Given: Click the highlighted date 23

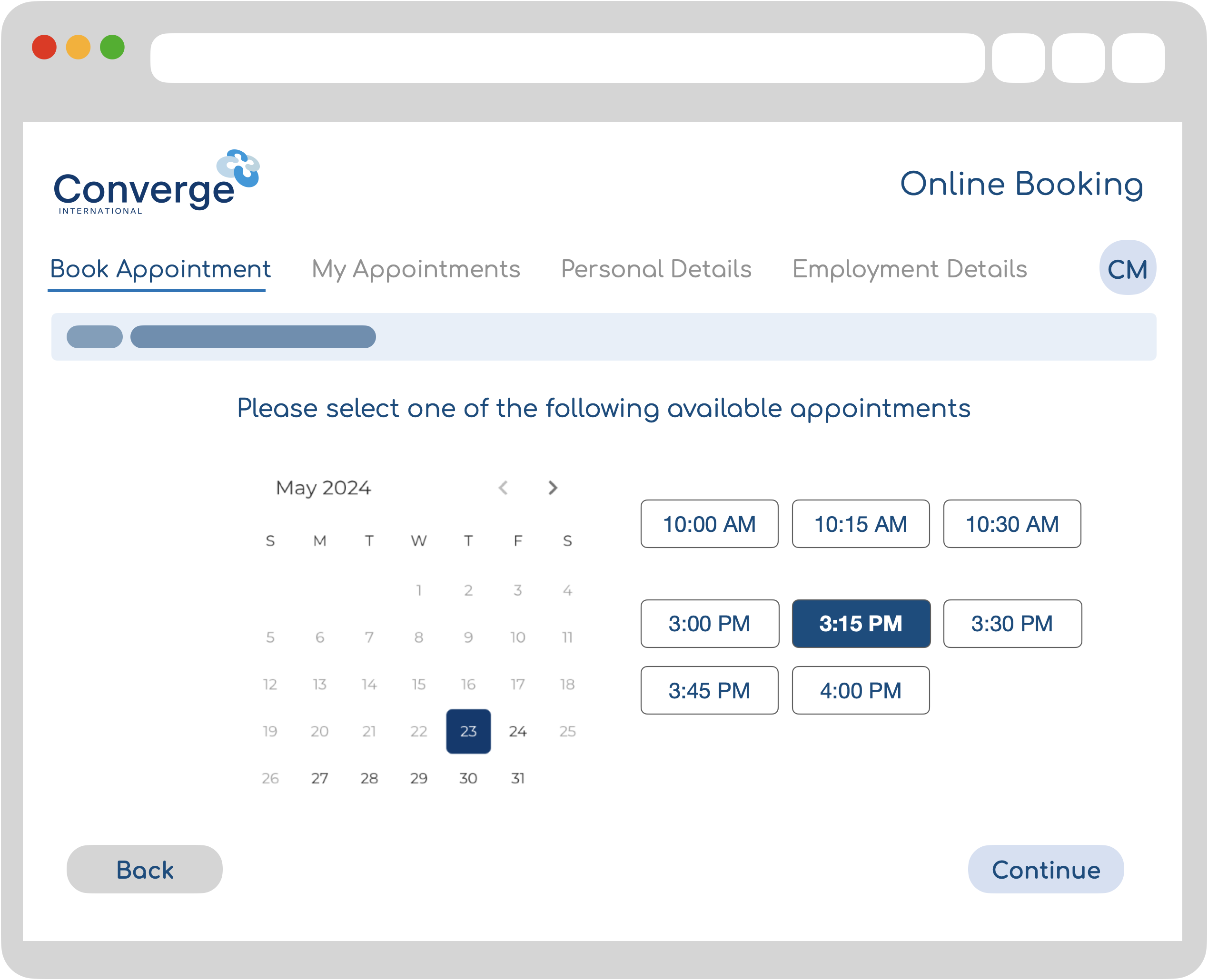Looking at the screenshot, I should (x=467, y=732).
